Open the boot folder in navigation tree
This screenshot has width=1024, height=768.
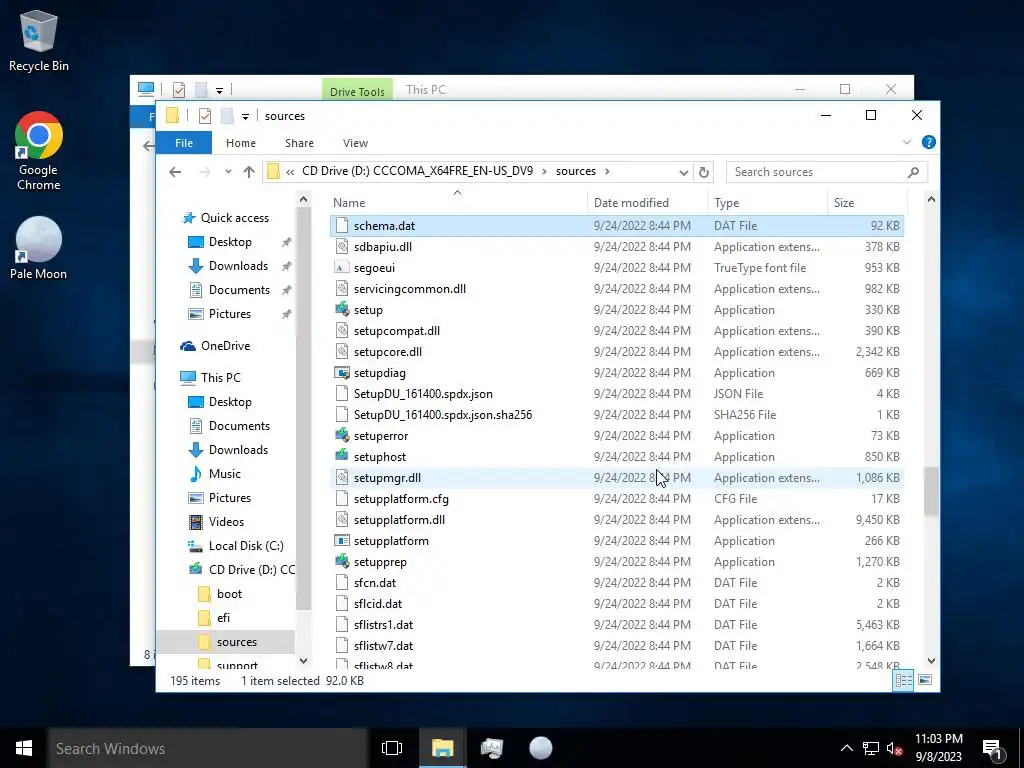point(229,594)
